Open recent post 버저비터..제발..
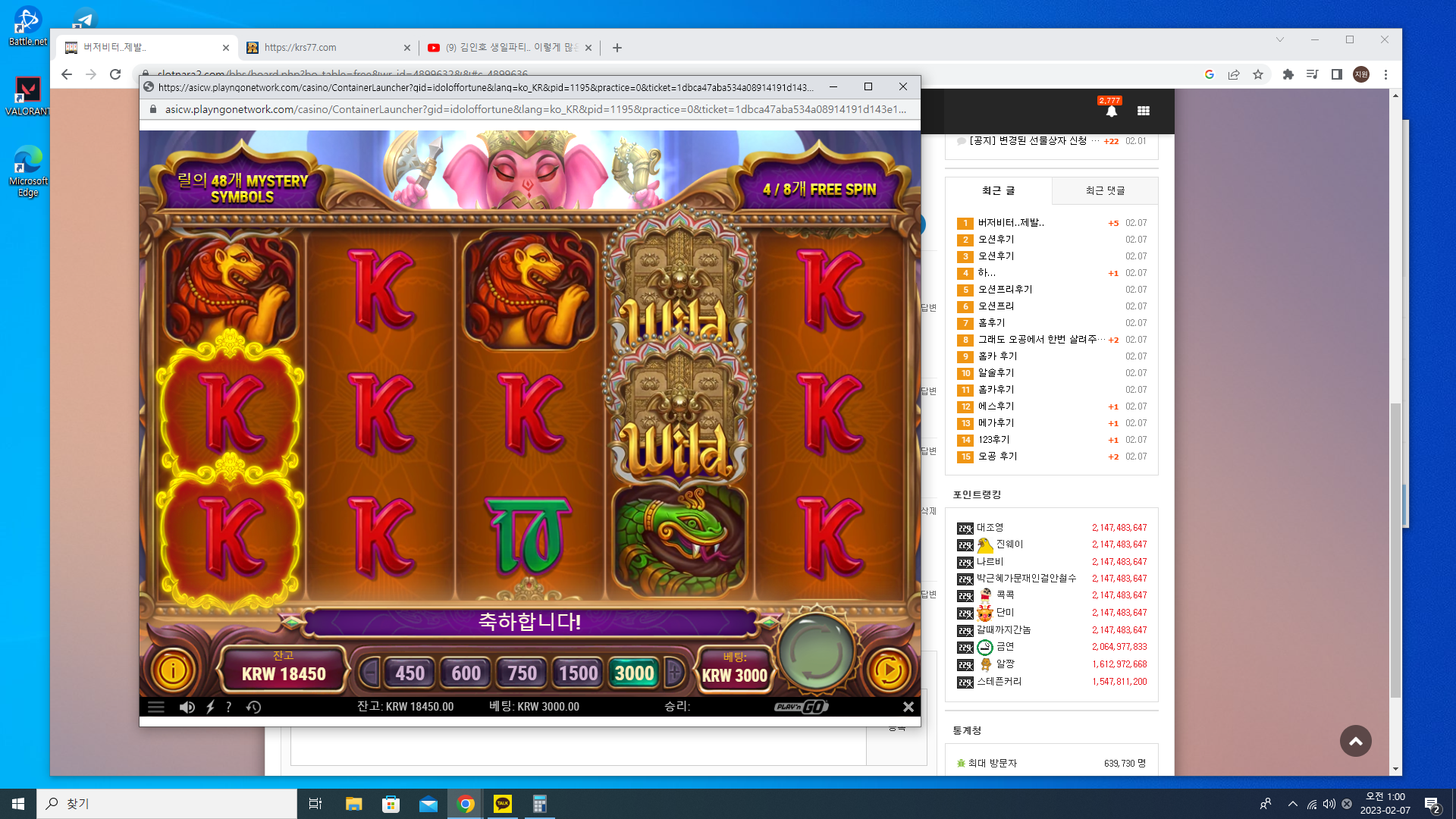The width and height of the screenshot is (1456, 819). pyautogui.click(x=1011, y=223)
